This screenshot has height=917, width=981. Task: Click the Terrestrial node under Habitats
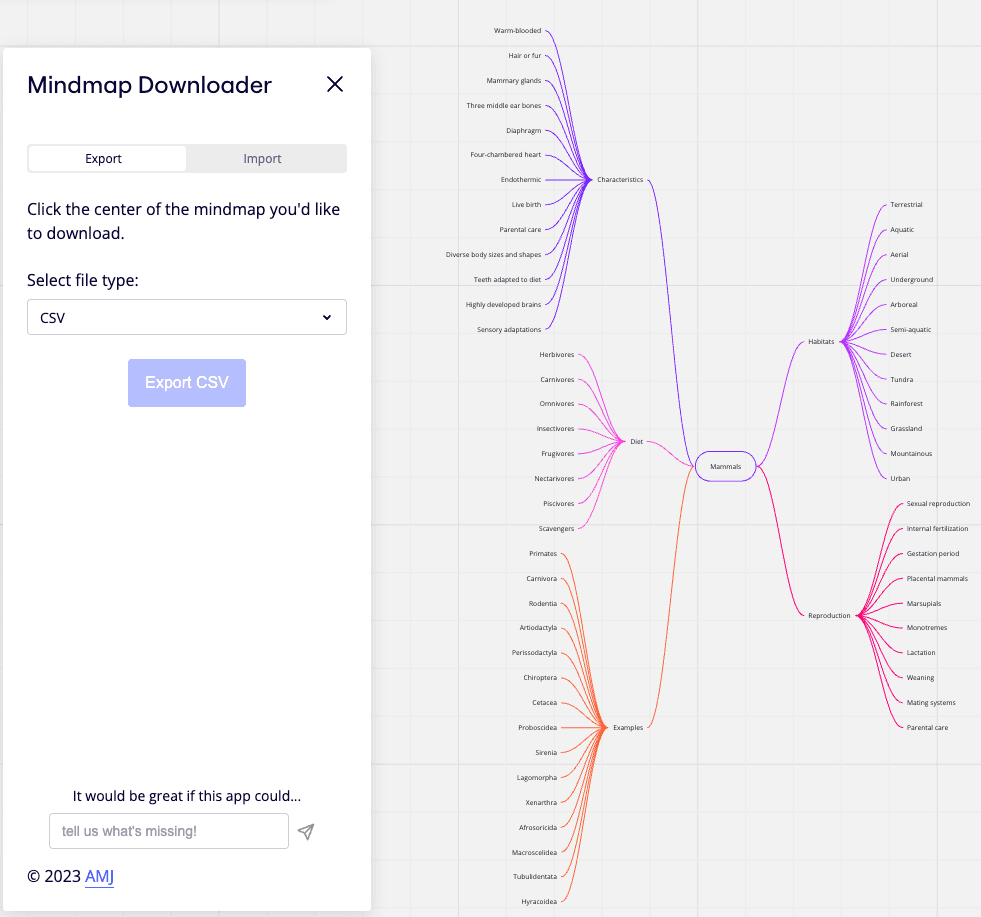[905, 204]
